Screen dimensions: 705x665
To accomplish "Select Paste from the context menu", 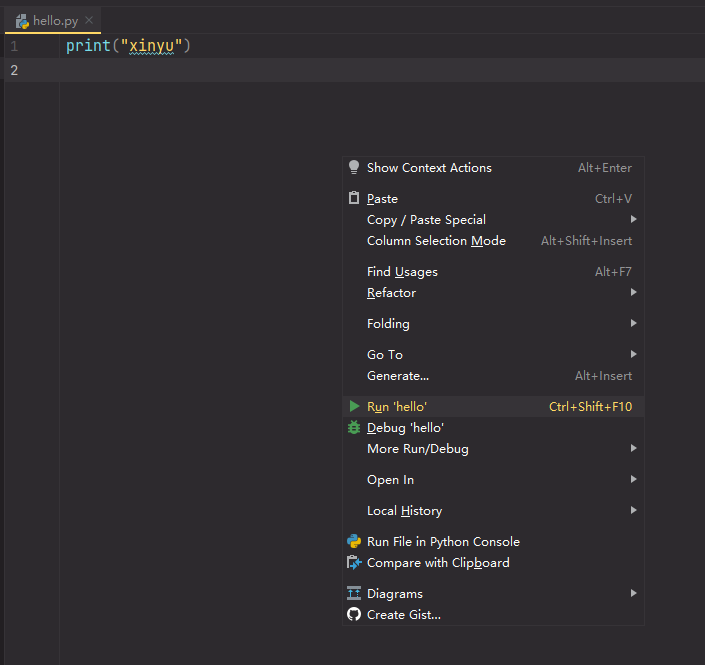I will (494, 199).
